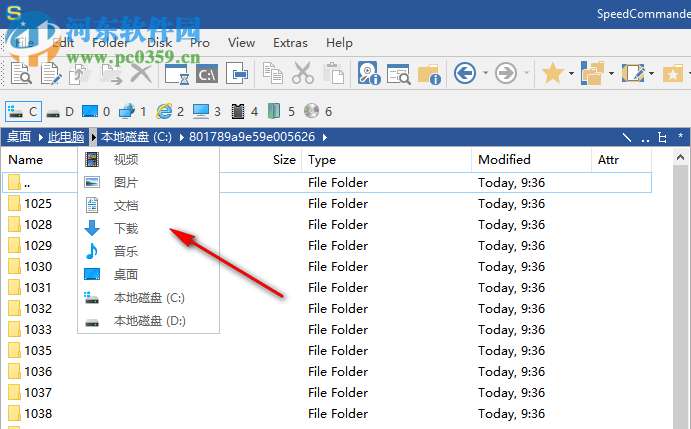This screenshot has height=429, width=691.
Task: Choose 桌面 from the dropdown list
Action: pos(149,274)
